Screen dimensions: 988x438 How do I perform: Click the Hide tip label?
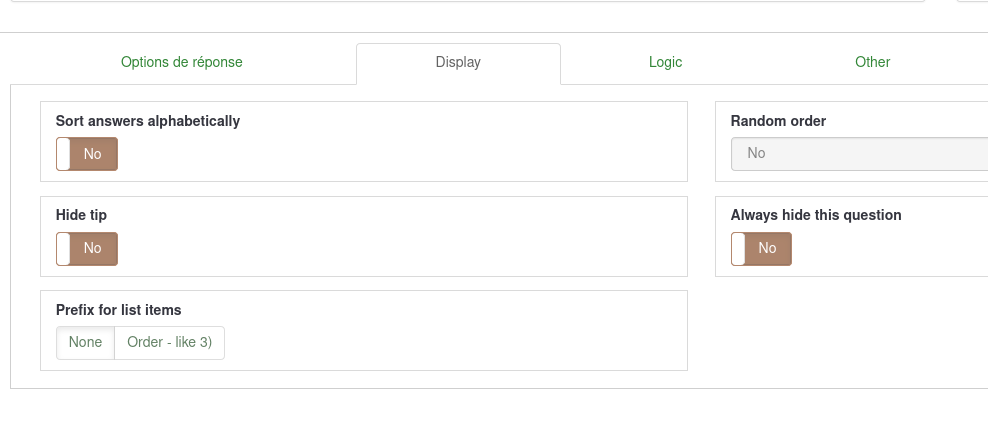[x=81, y=215]
